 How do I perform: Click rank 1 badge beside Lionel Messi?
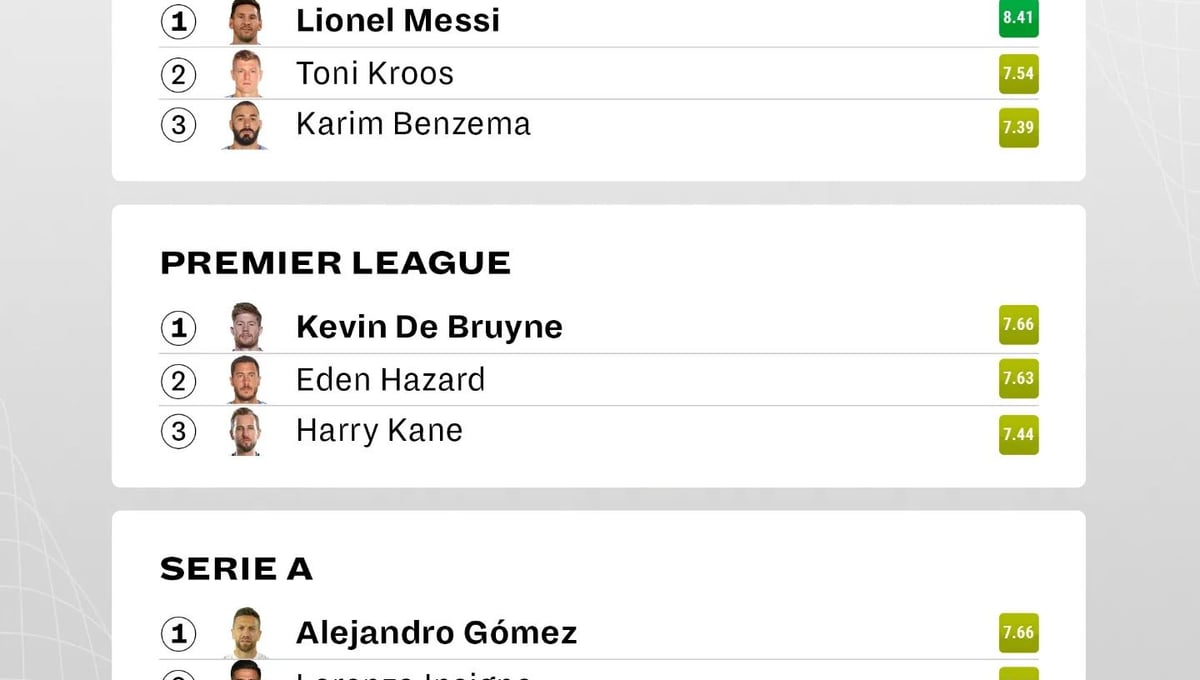(x=178, y=21)
